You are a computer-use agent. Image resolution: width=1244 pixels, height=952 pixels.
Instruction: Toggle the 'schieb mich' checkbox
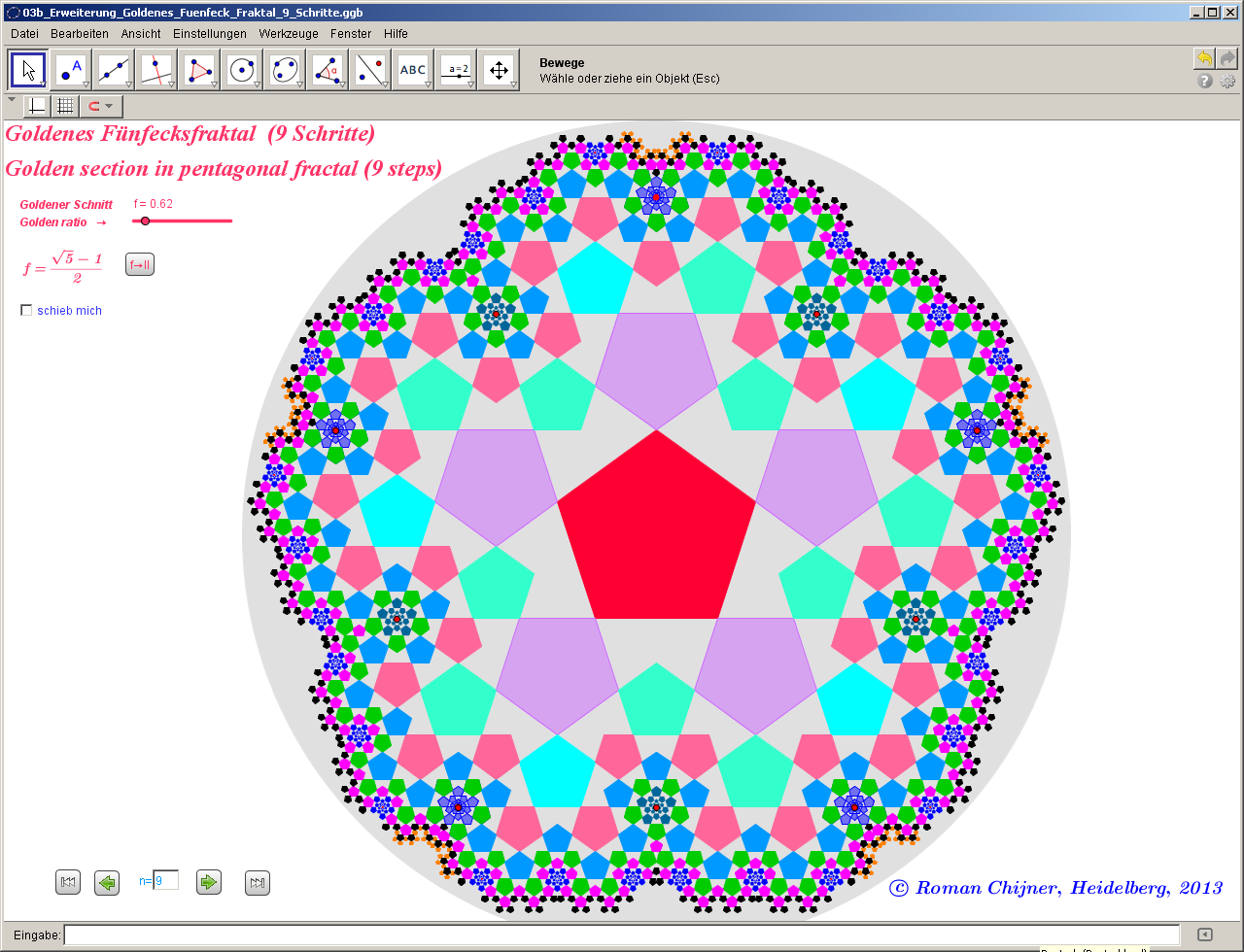click(26, 311)
